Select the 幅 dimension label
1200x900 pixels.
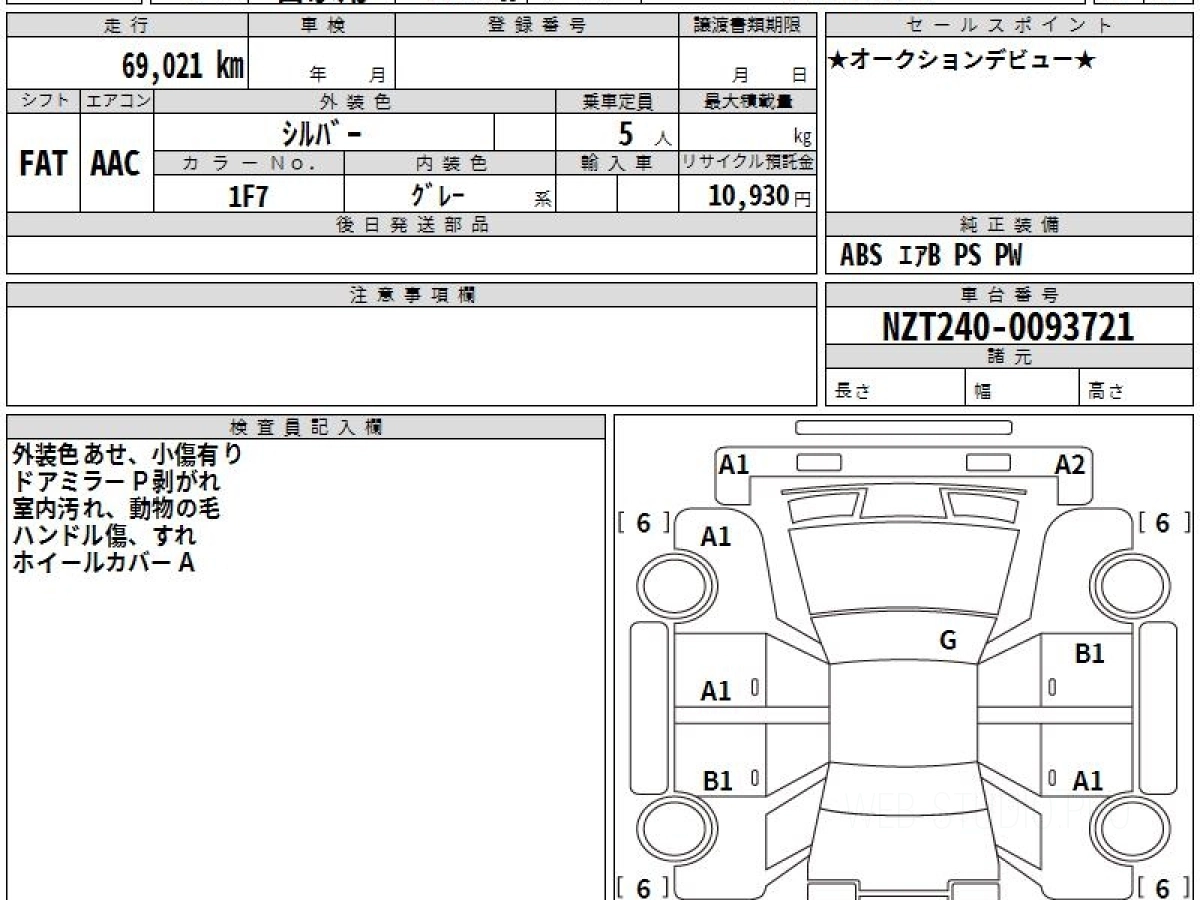click(983, 392)
